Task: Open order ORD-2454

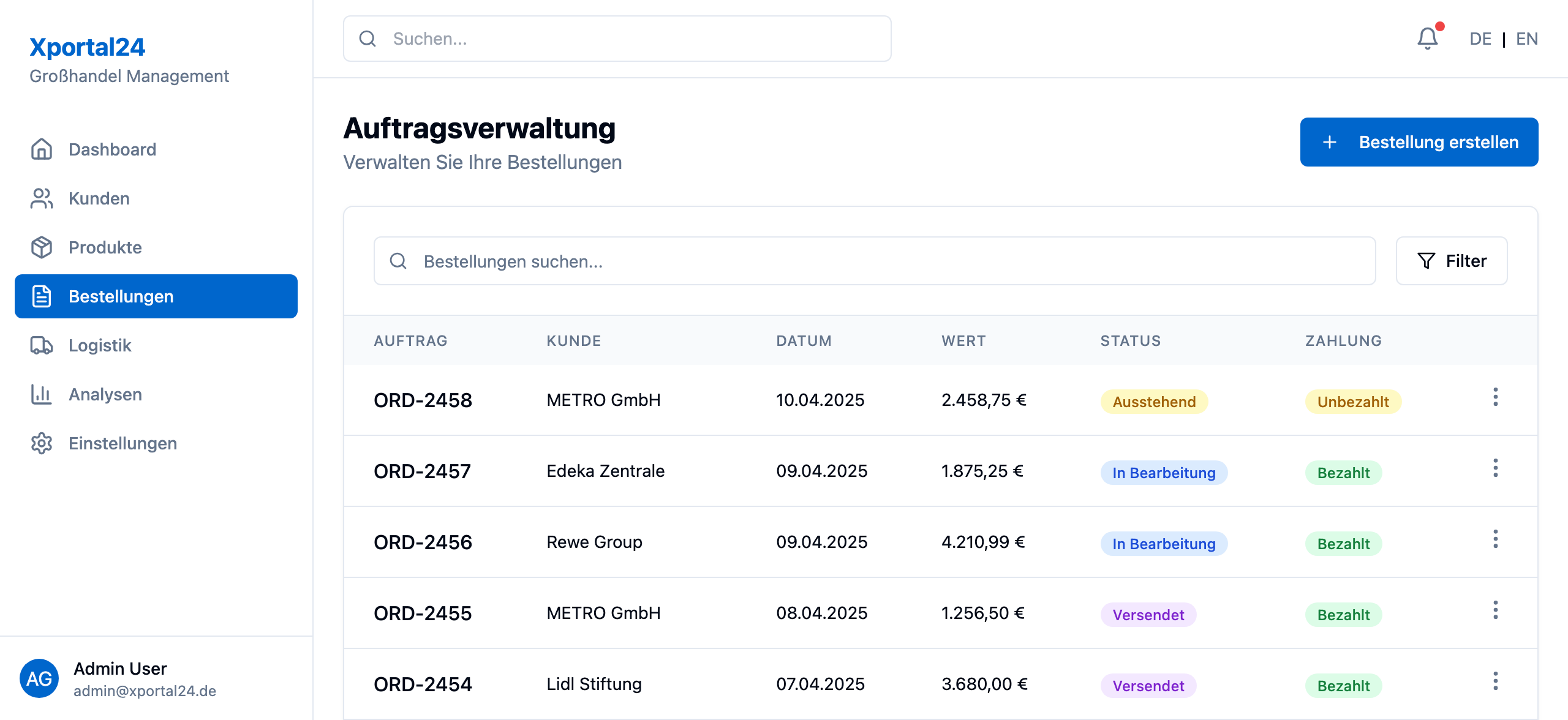Action: (423, 684)
